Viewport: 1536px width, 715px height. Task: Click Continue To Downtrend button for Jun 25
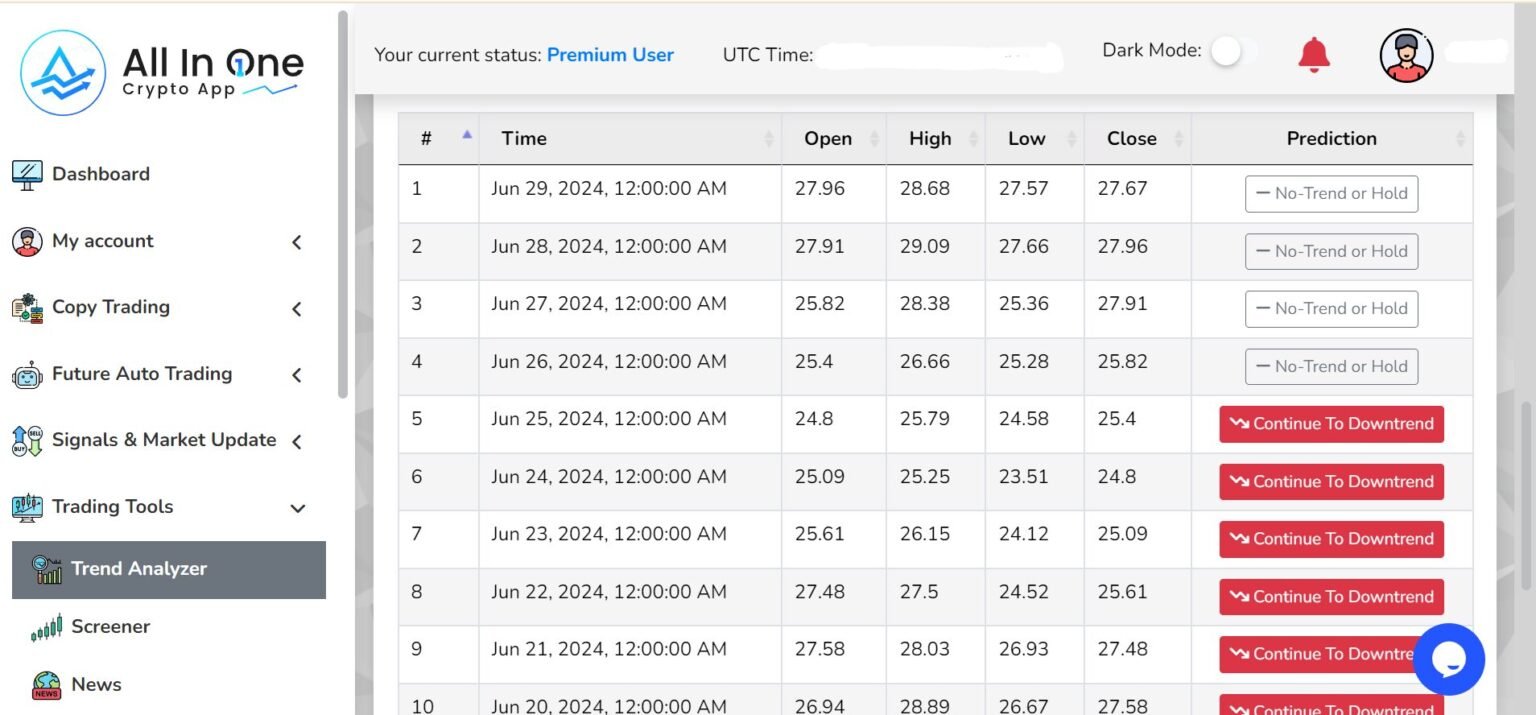(x=1331, y=424)
